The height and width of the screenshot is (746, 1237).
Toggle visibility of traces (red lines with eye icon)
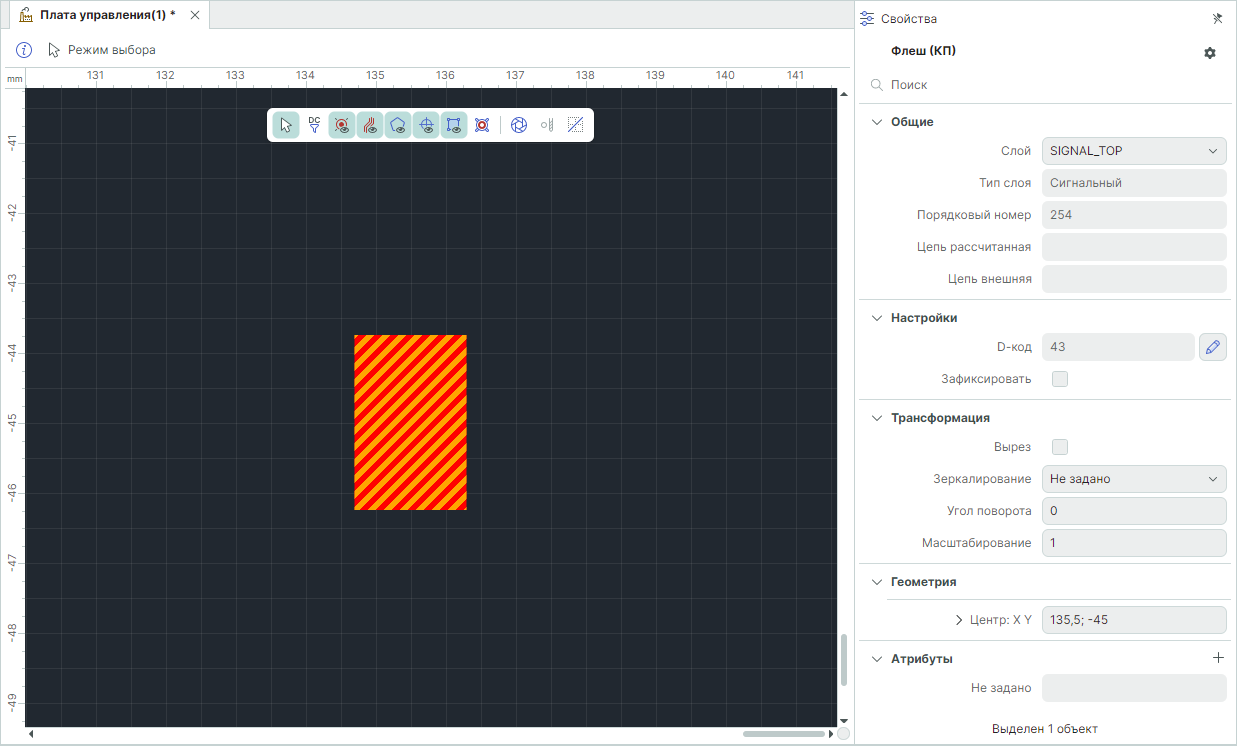point(370,125)
